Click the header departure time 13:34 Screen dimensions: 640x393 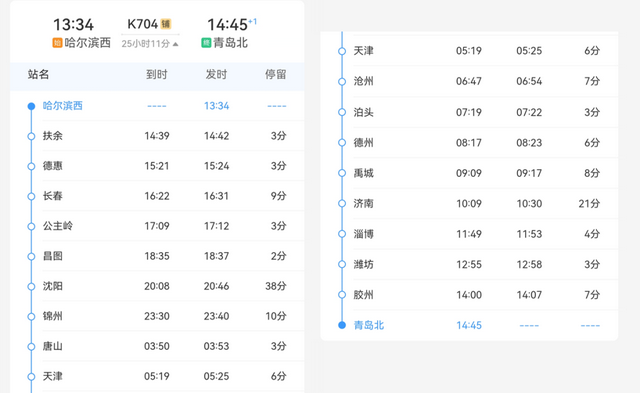pos(73,25)
